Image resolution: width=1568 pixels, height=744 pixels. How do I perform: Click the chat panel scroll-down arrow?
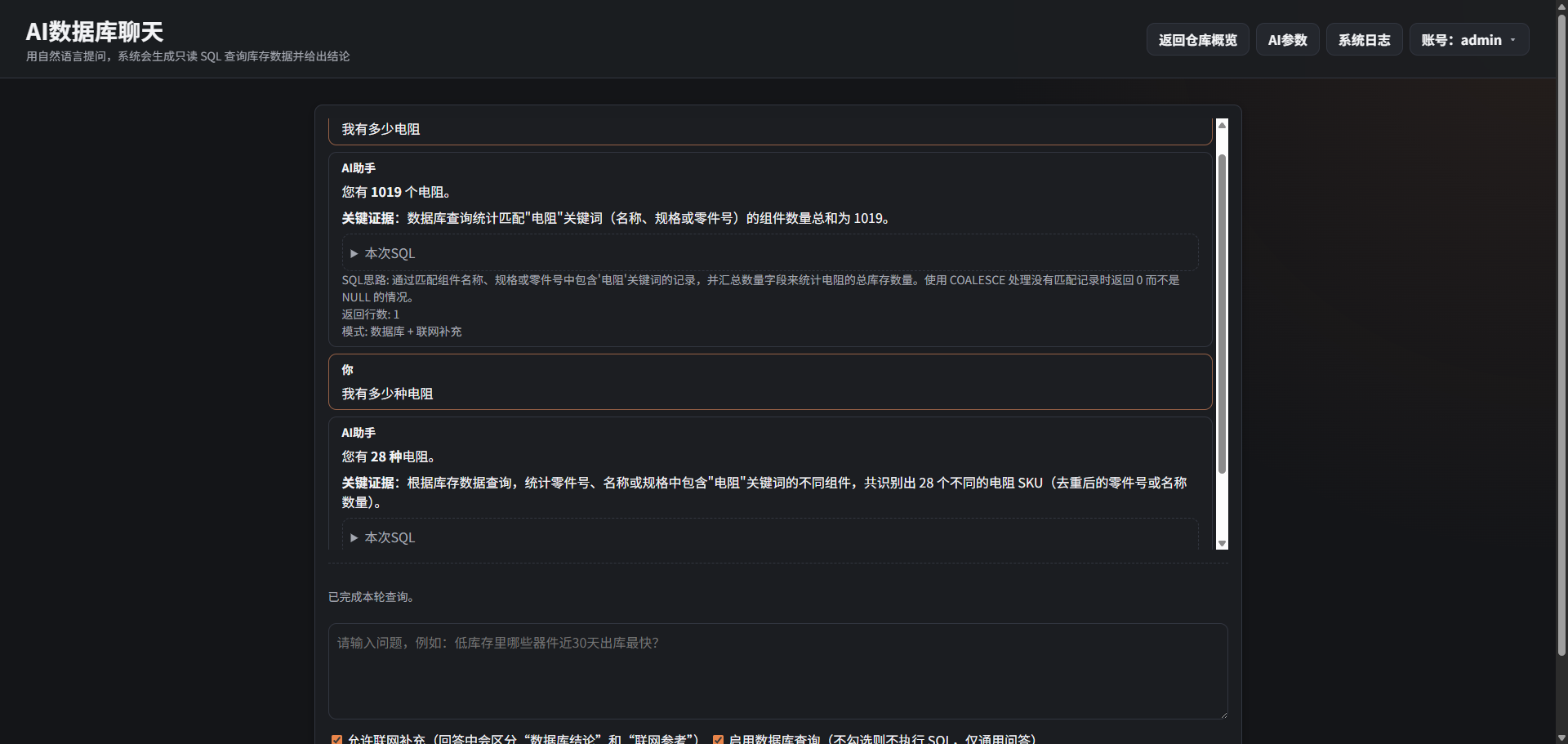[x=1222, y=543]
